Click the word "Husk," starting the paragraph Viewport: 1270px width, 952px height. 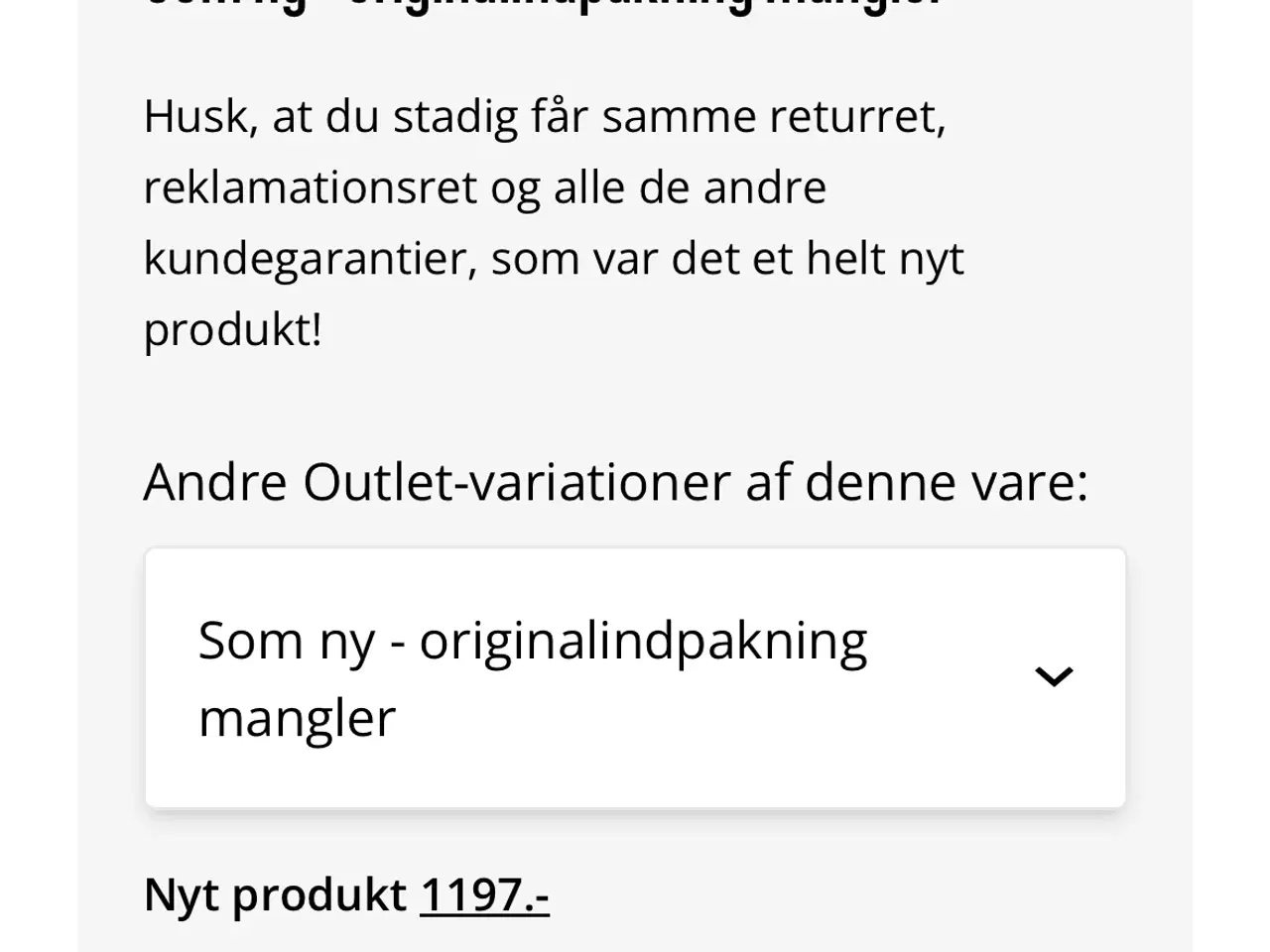click(199, 116)
